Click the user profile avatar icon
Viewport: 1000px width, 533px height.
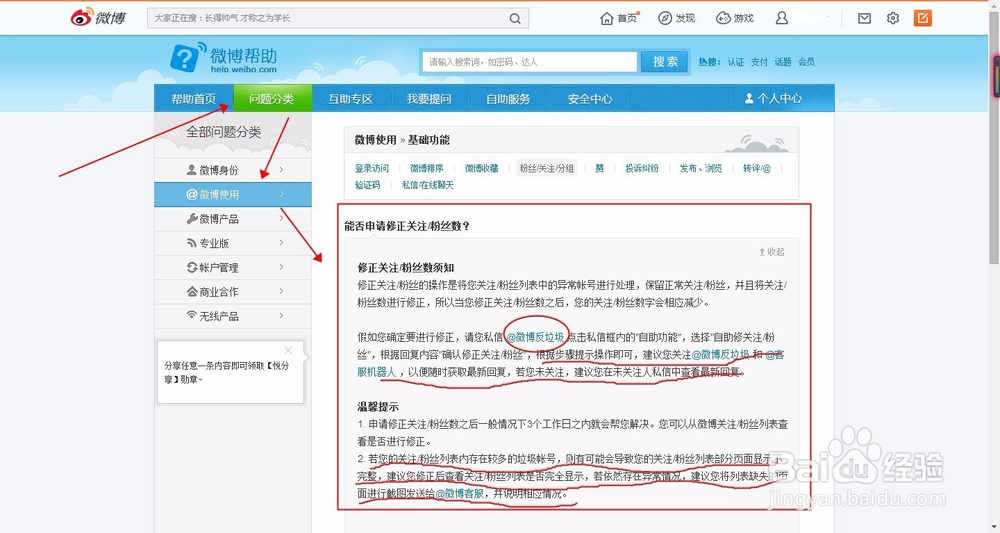click(x=782, y=18)
